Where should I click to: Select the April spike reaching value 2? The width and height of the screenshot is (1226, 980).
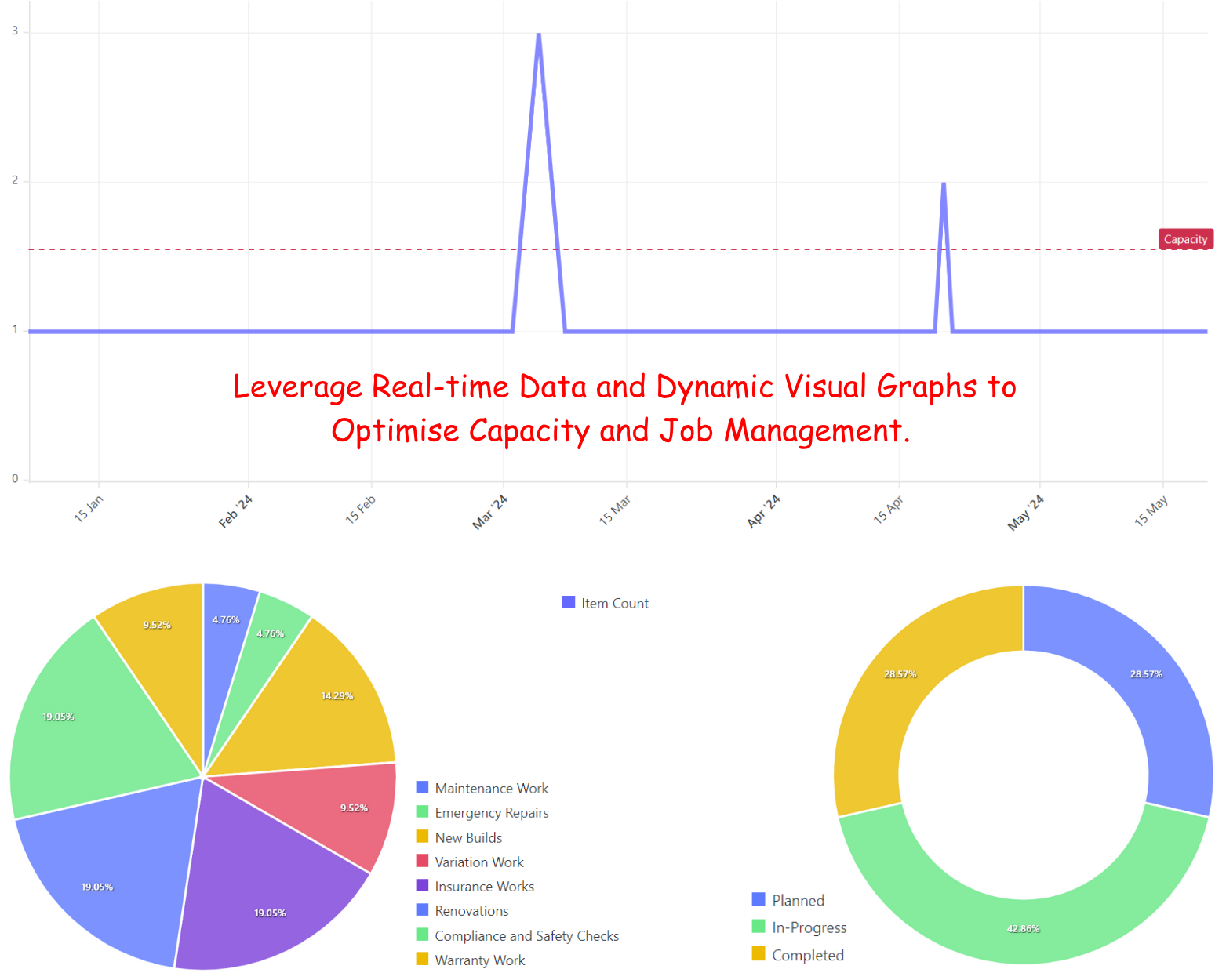coord(943,183)
